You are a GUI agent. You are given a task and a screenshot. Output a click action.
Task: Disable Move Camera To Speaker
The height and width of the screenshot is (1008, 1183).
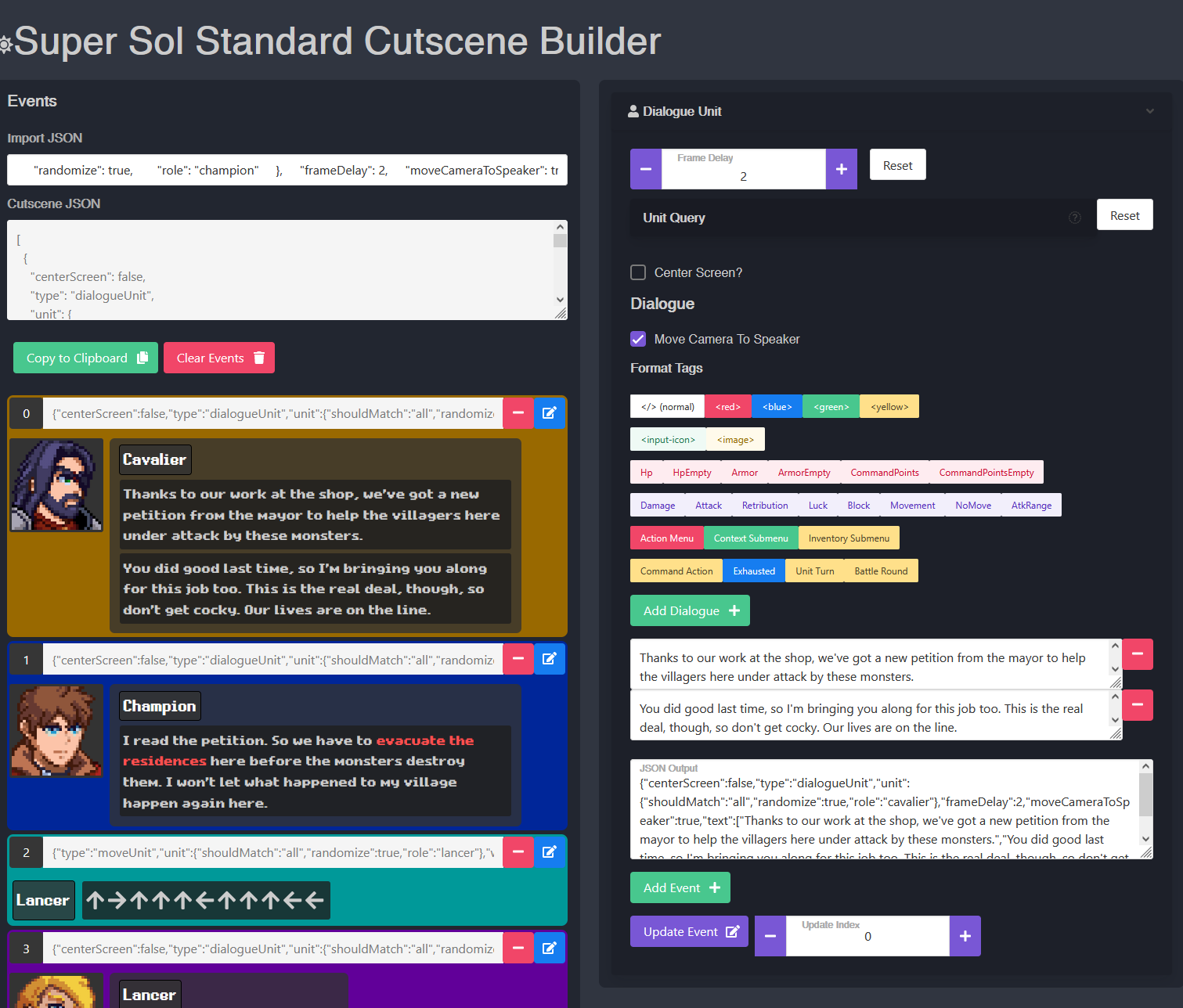pos(638,339)
